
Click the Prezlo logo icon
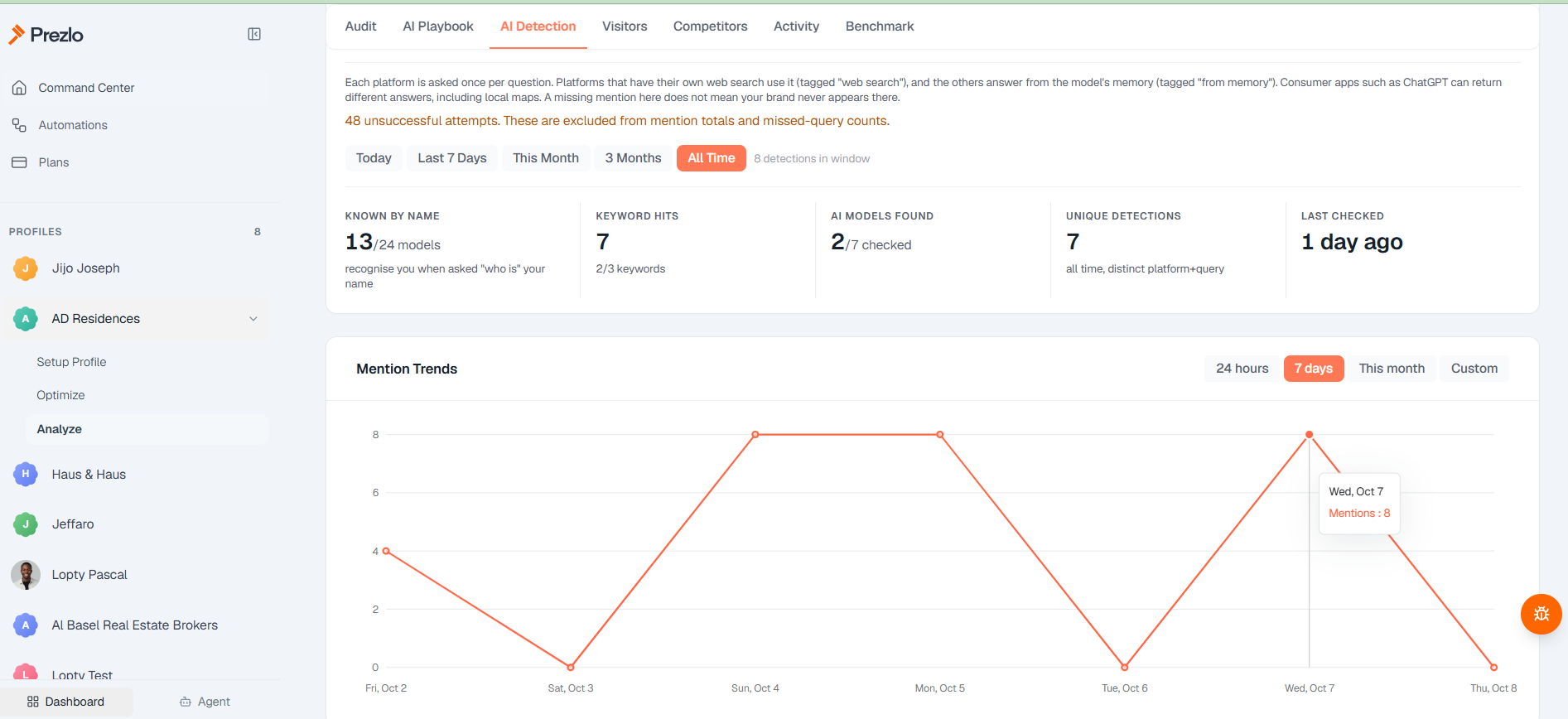[x=17, y=34]
